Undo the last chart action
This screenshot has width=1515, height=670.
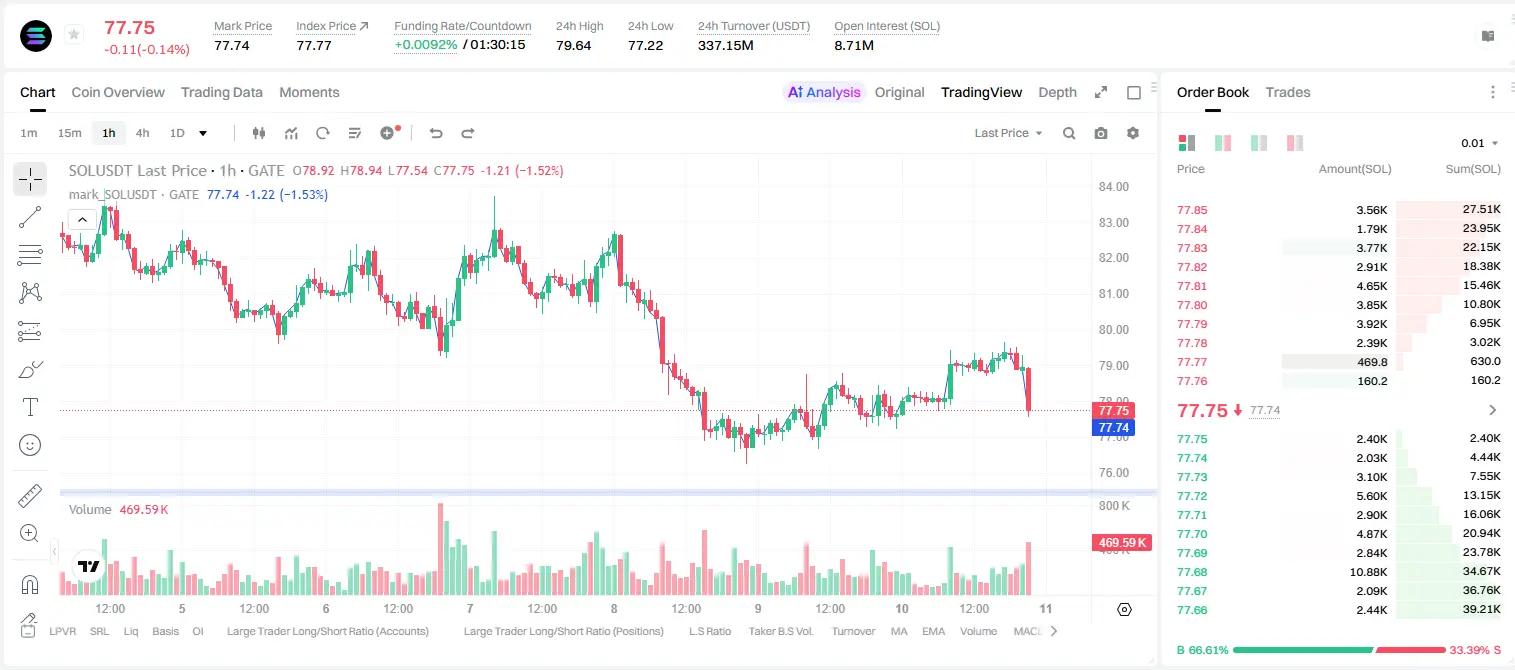(x=435, y=133)
